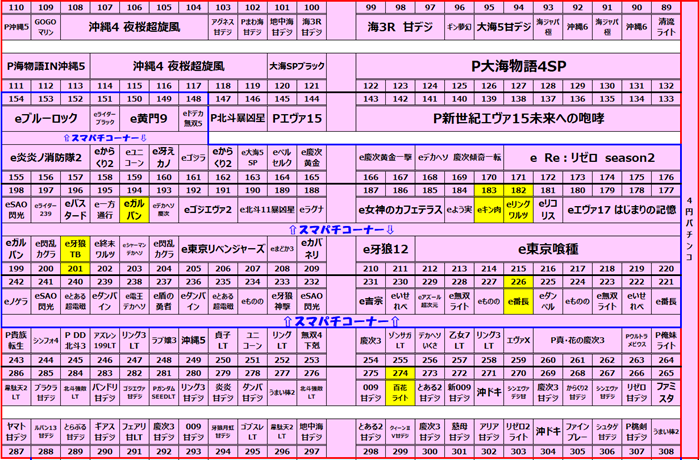This screenshot has width=700, height=460.
Task: Select the ギアス甘デジ cell
Action: coord(104,431)
